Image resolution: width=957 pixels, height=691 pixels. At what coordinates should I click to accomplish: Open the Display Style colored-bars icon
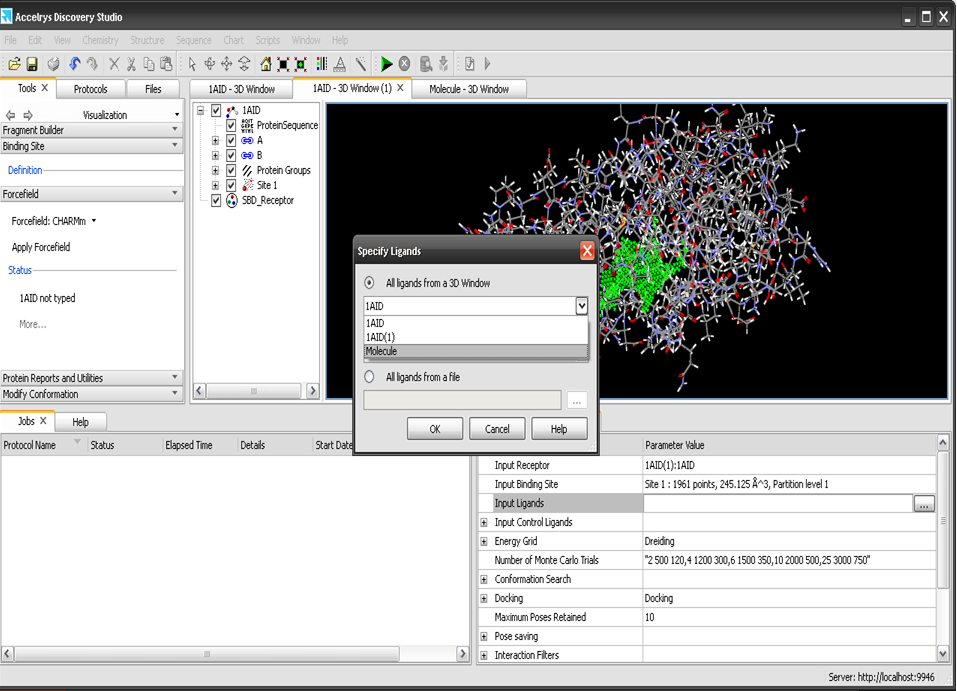[322, 64]
